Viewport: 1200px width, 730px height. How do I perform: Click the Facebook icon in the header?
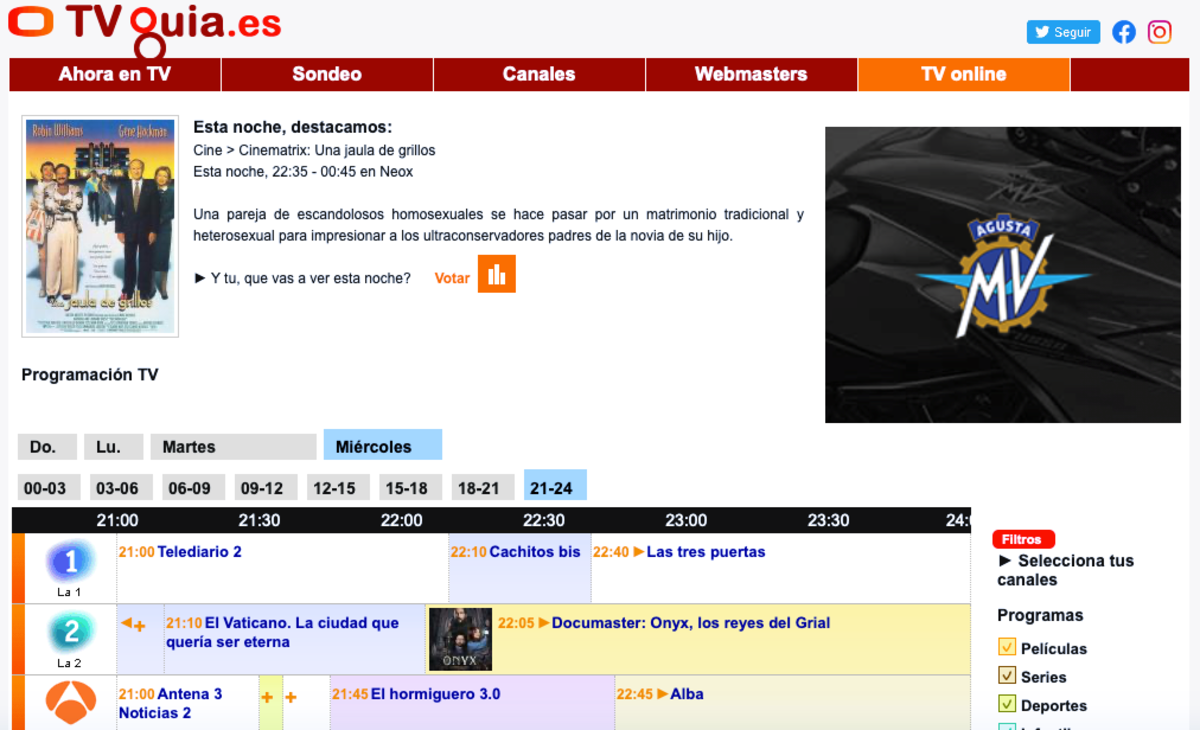tap(1124, 32)
